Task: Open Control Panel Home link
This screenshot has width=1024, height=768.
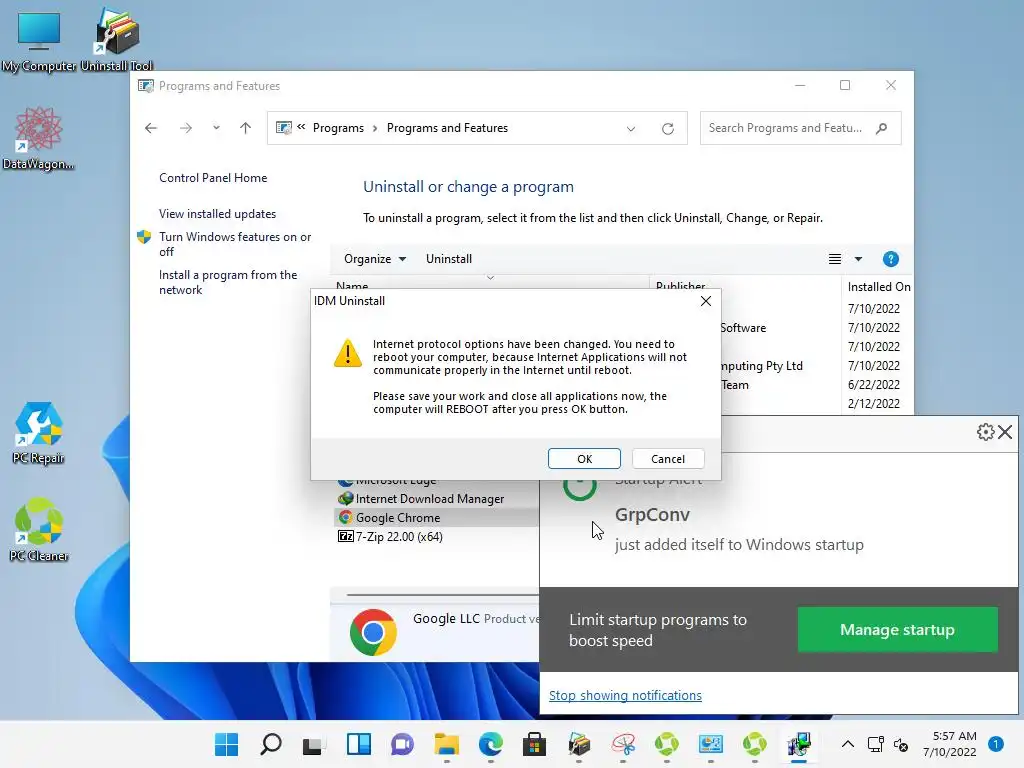Action: 213,178
